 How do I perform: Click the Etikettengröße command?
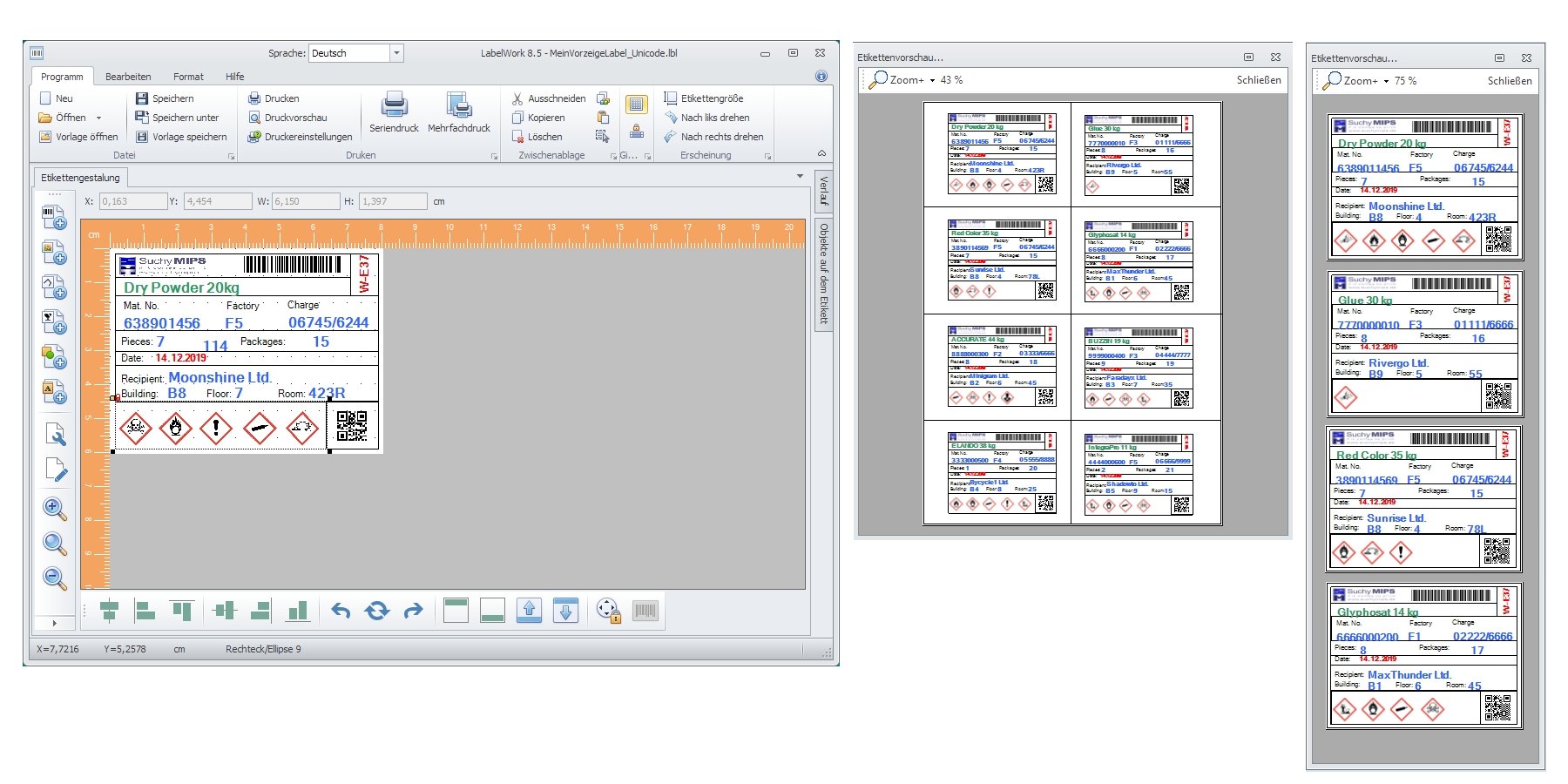click(704, 98)
